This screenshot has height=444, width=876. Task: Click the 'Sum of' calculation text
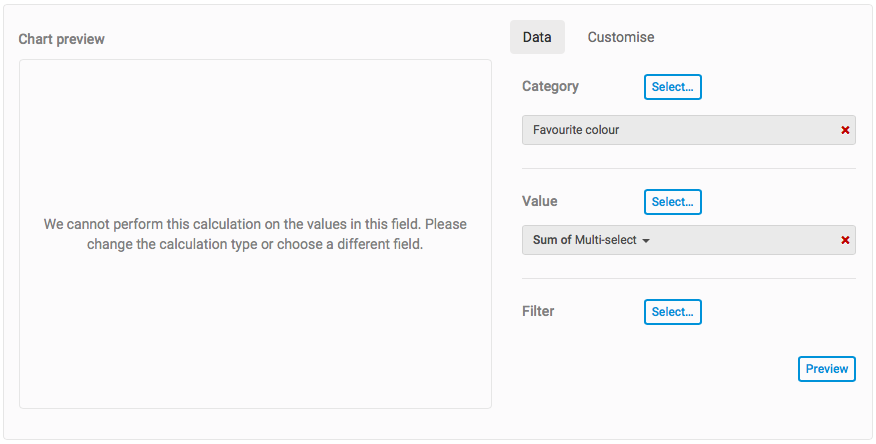tap(552, 240)
